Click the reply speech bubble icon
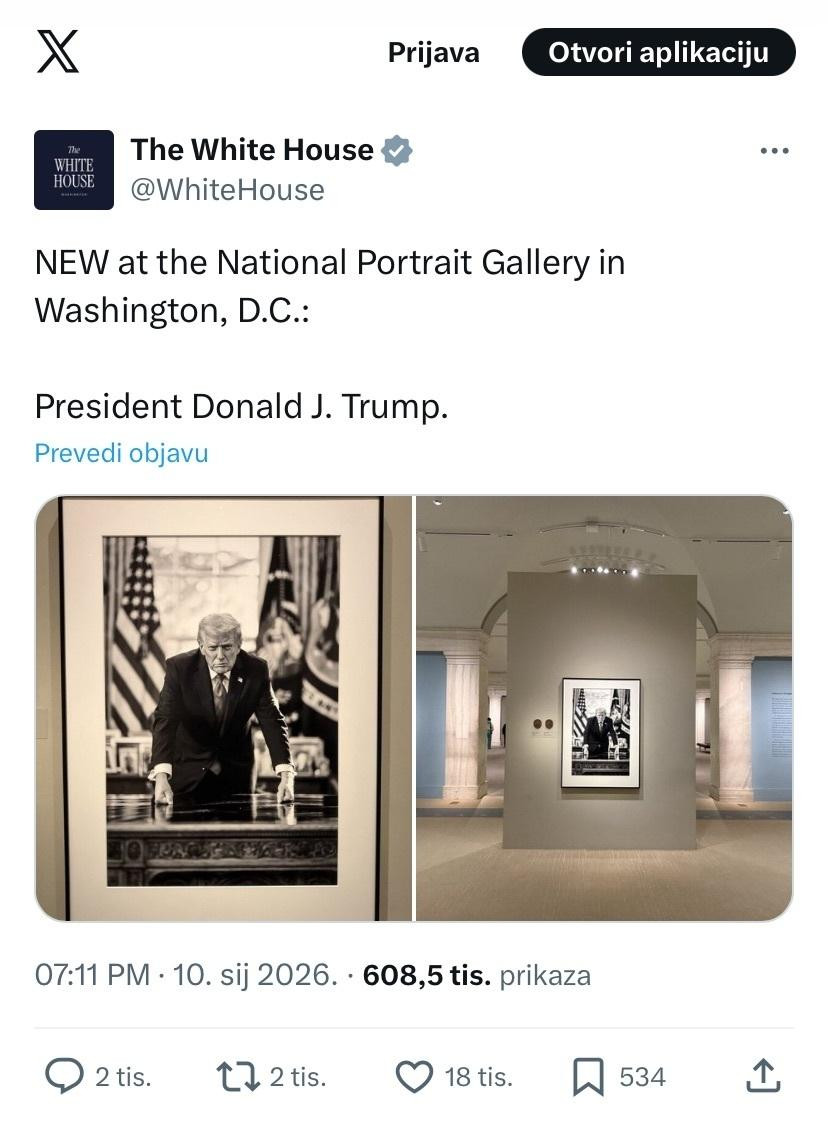 click(x=65, y=1076)
